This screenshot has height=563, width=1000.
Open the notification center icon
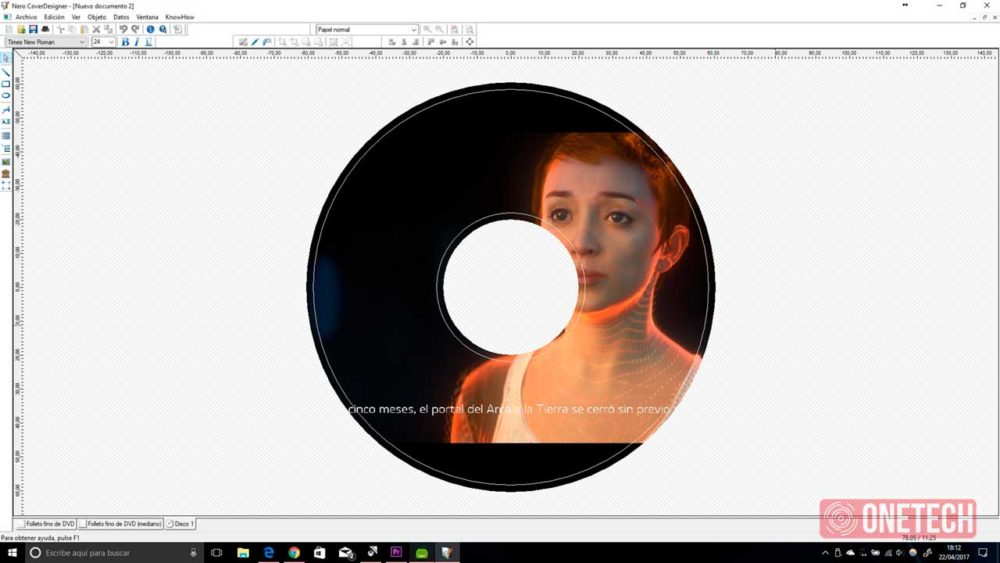pos(983,553)
